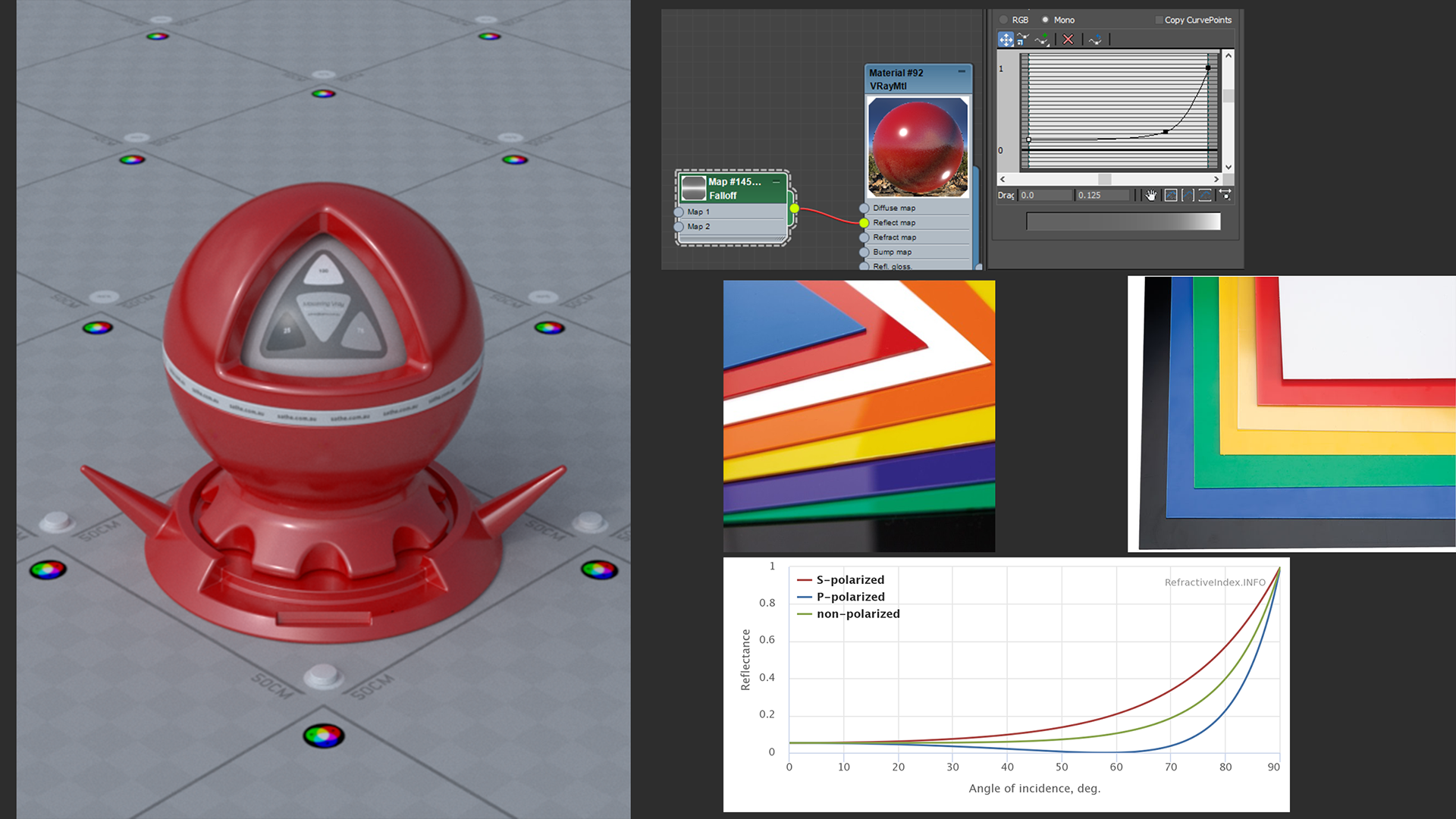Click curve scrollbar right arrow

click(x=1216, y=180)
